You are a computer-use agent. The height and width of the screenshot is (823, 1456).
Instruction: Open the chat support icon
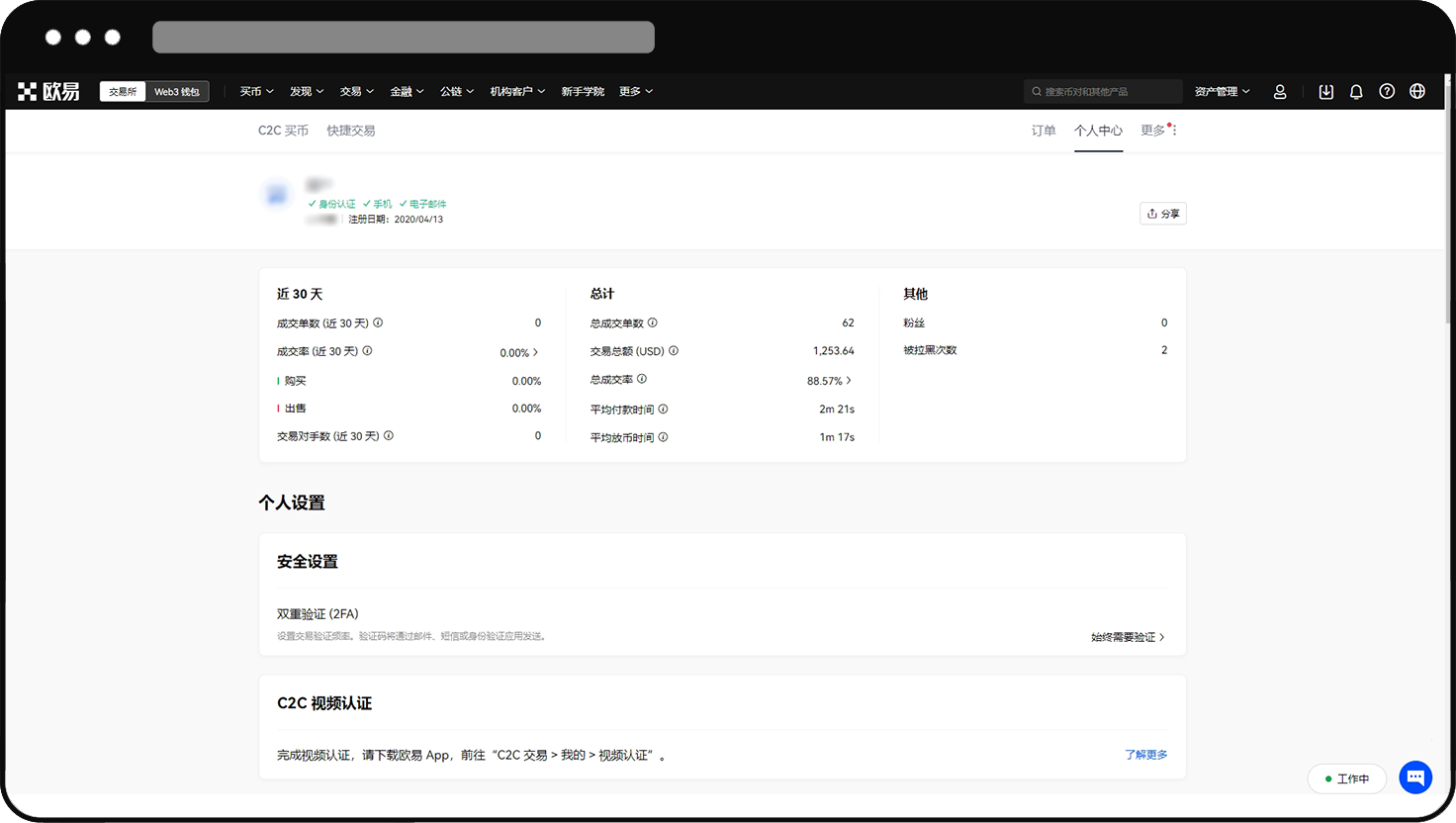(1415, 777)
